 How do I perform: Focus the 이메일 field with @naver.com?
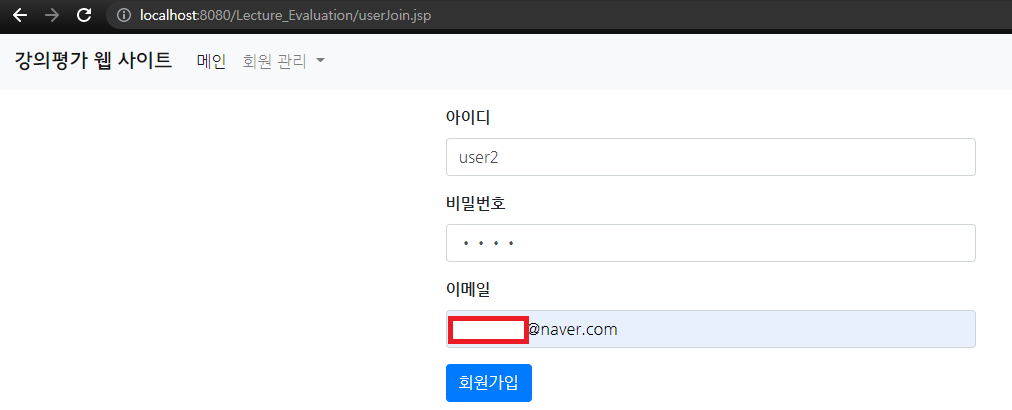click(x=711, y=329)
